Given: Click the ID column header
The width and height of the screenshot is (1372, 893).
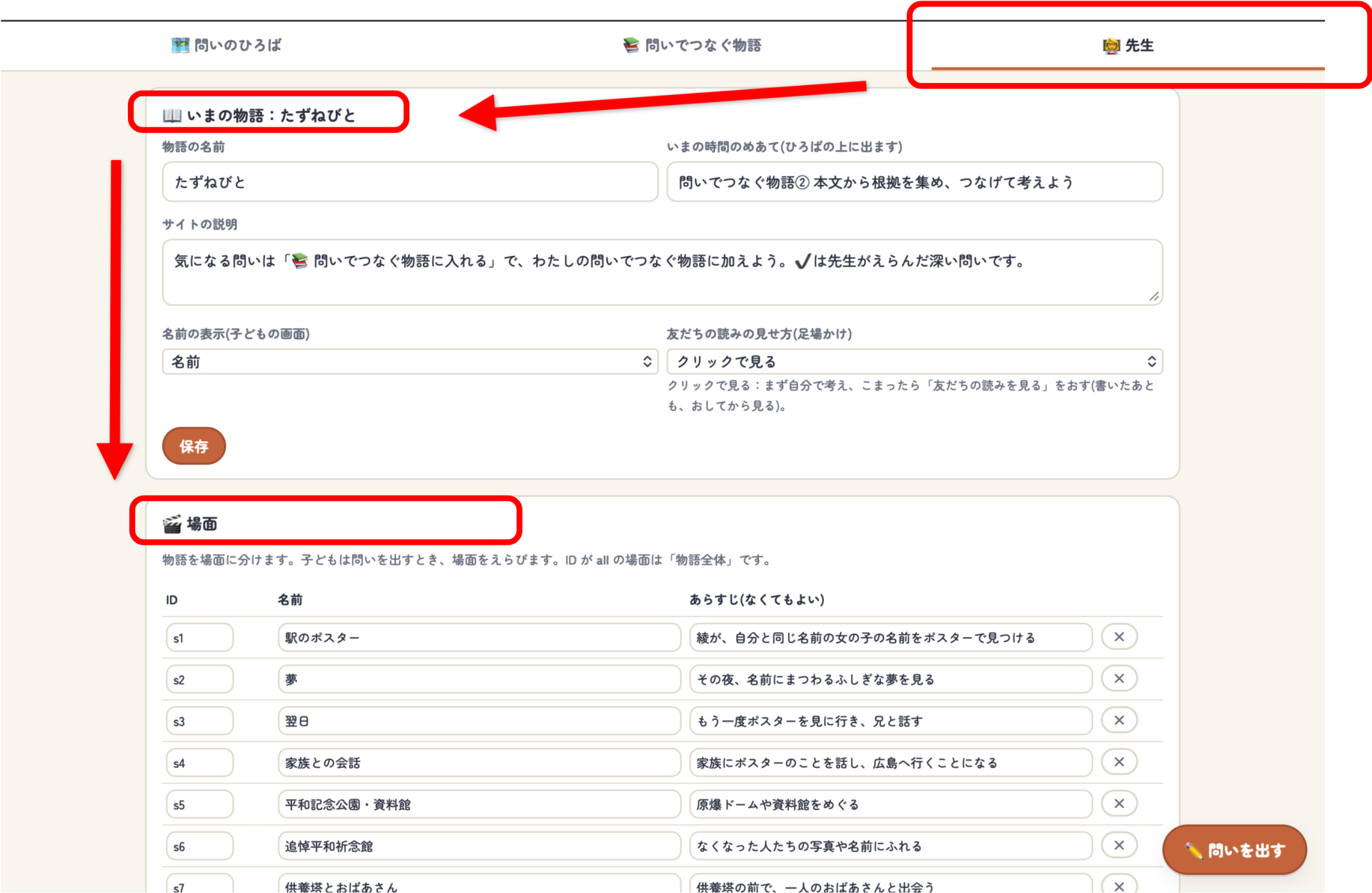Looking at the screenshot, I should coord(171,600).
